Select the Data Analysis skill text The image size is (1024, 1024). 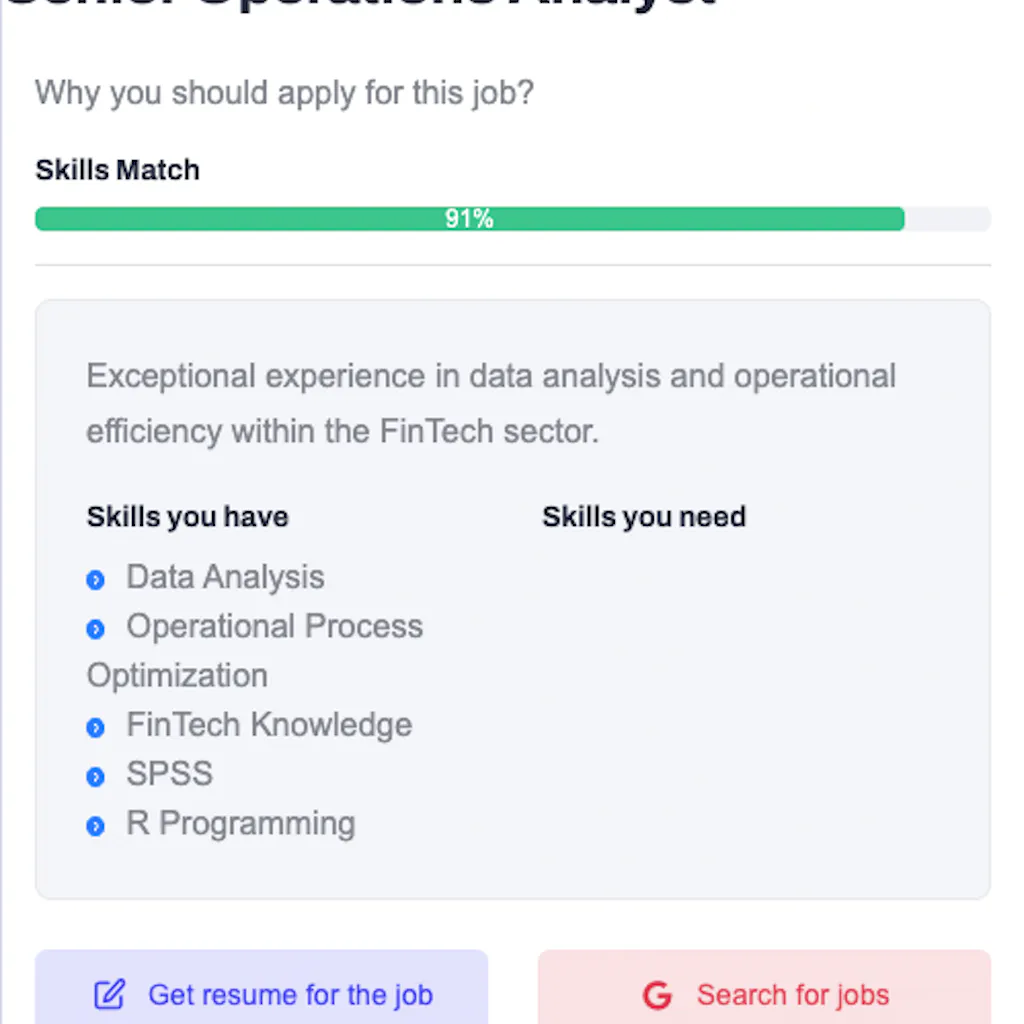(225, 577)
